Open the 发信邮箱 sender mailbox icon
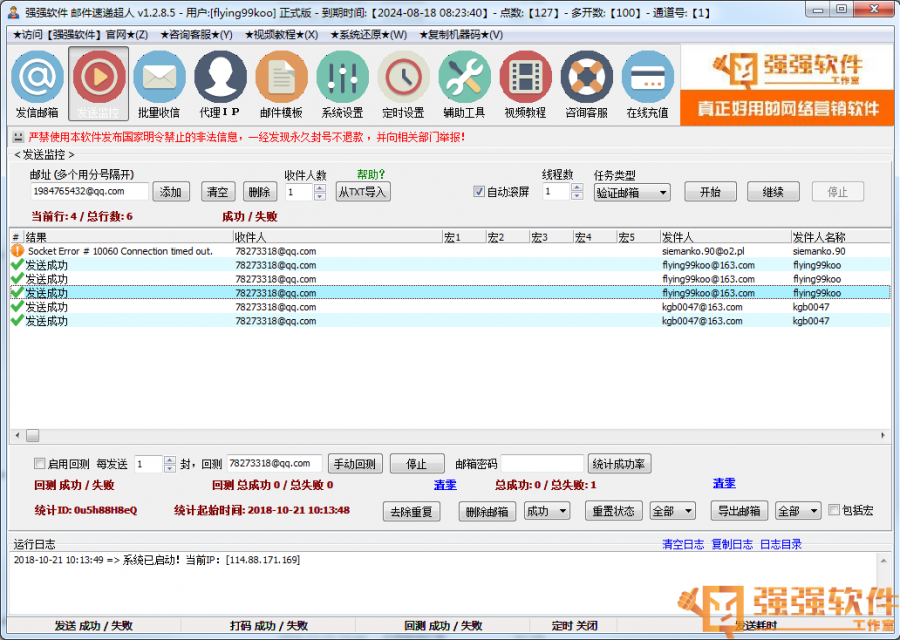 coord(37,77)
